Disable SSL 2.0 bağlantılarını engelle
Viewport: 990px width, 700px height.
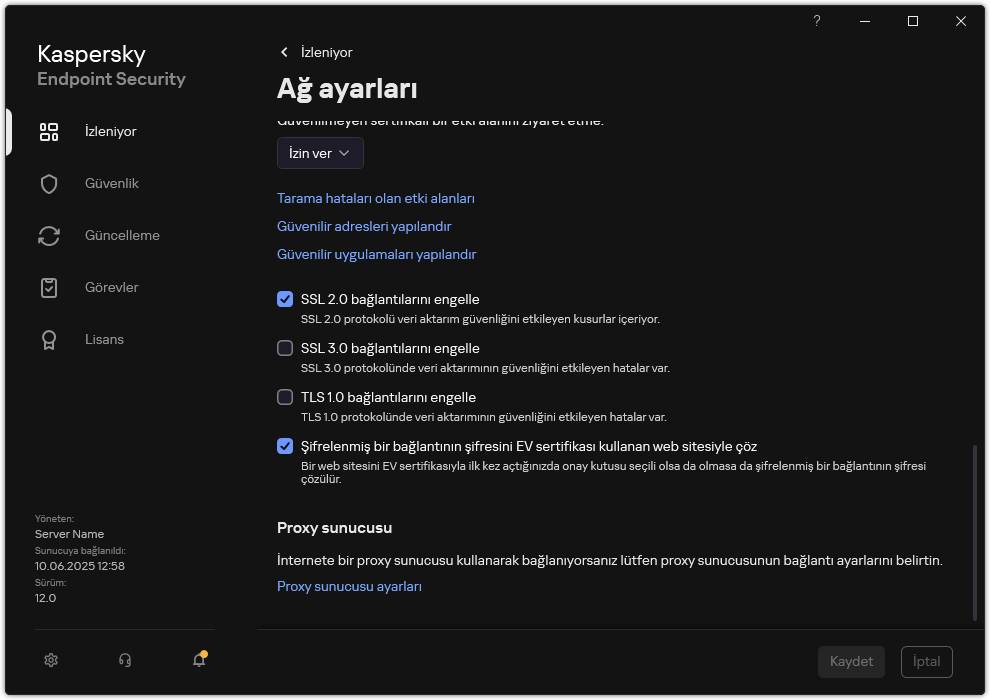(285, 298)
